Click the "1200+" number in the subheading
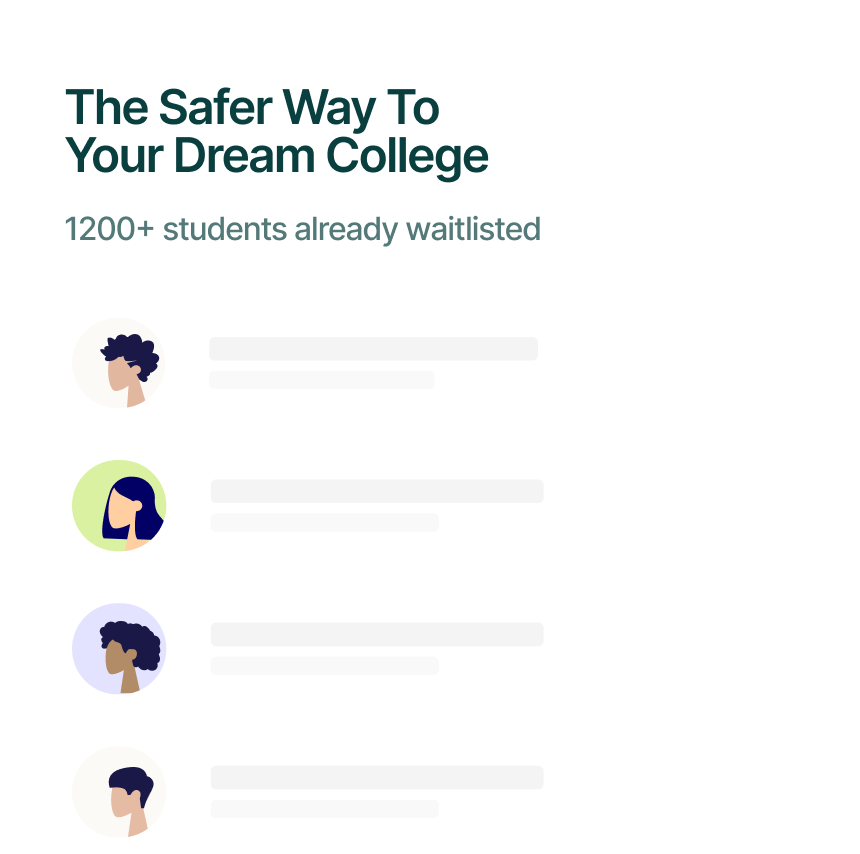860x854 pixels. (109, 229)
